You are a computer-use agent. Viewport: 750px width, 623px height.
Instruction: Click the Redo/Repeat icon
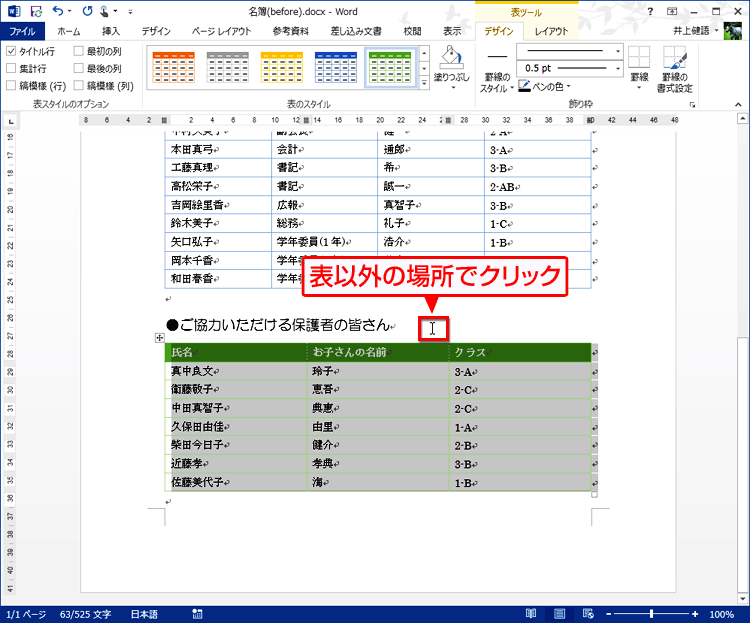pos(87,11)
